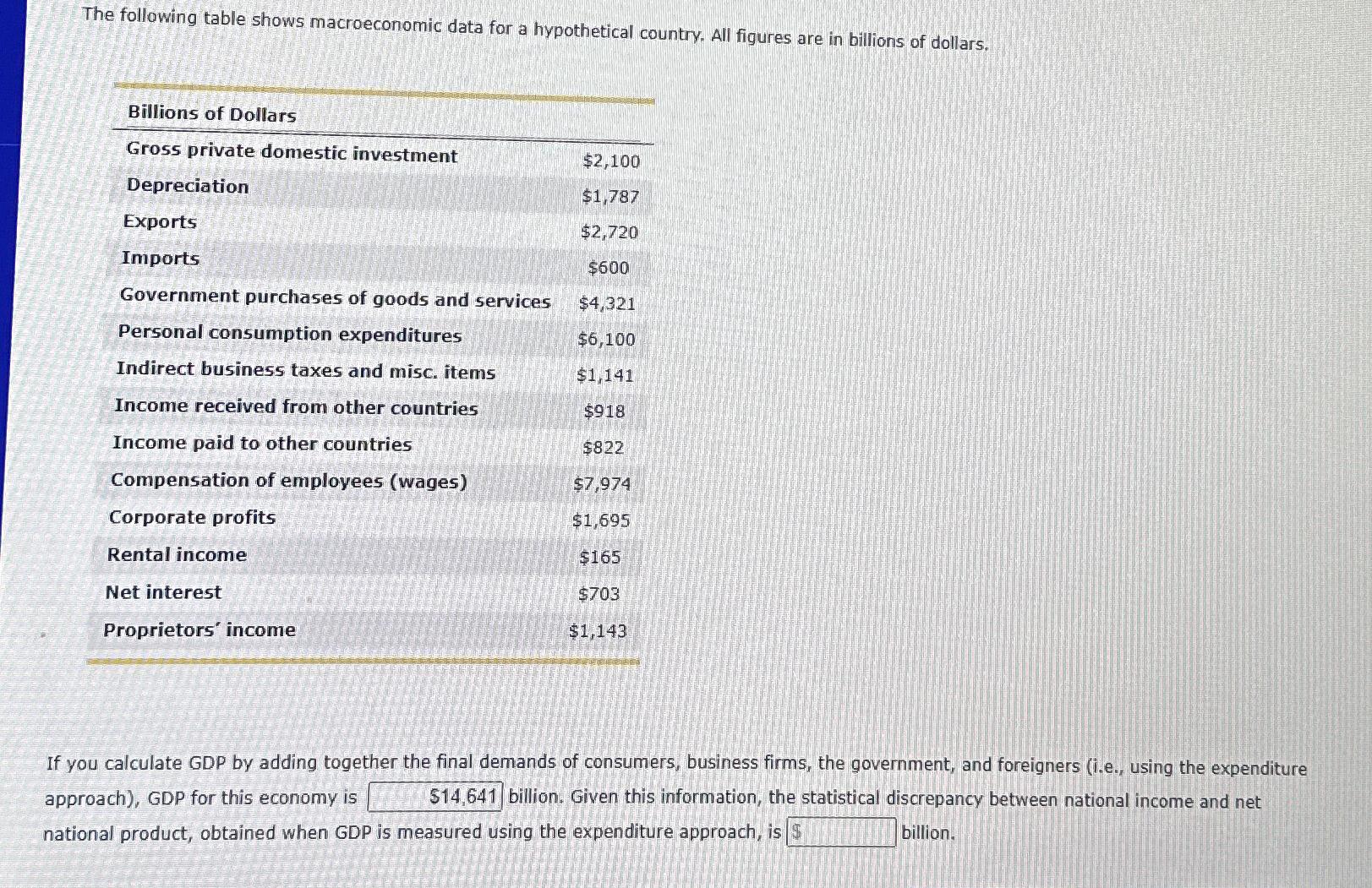The height and width of the screenshot is (888, 1372).
Task: Click the Indirect business taxes row
Action: (x=306, y=372)
